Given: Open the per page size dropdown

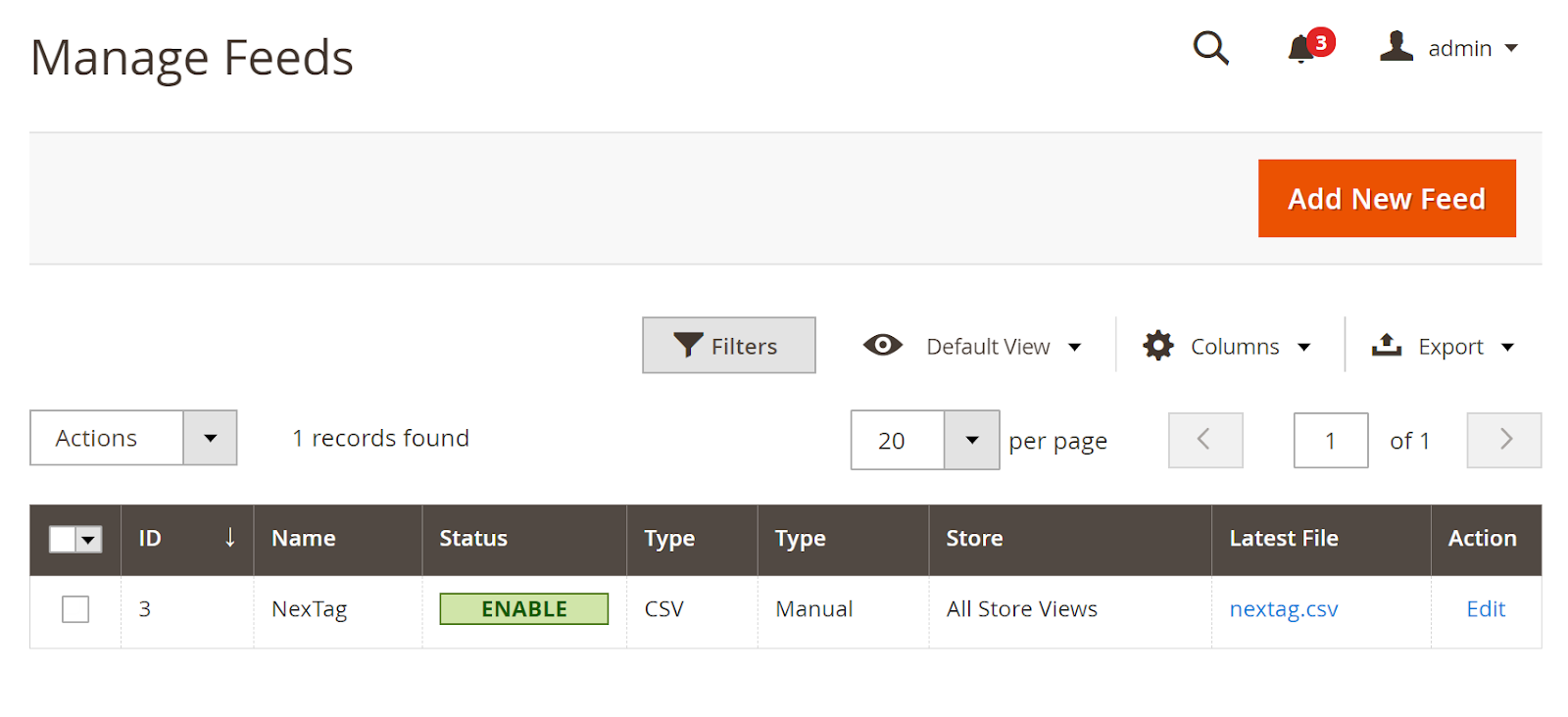Looking at the screenshot, I should (x=971, y=440).
